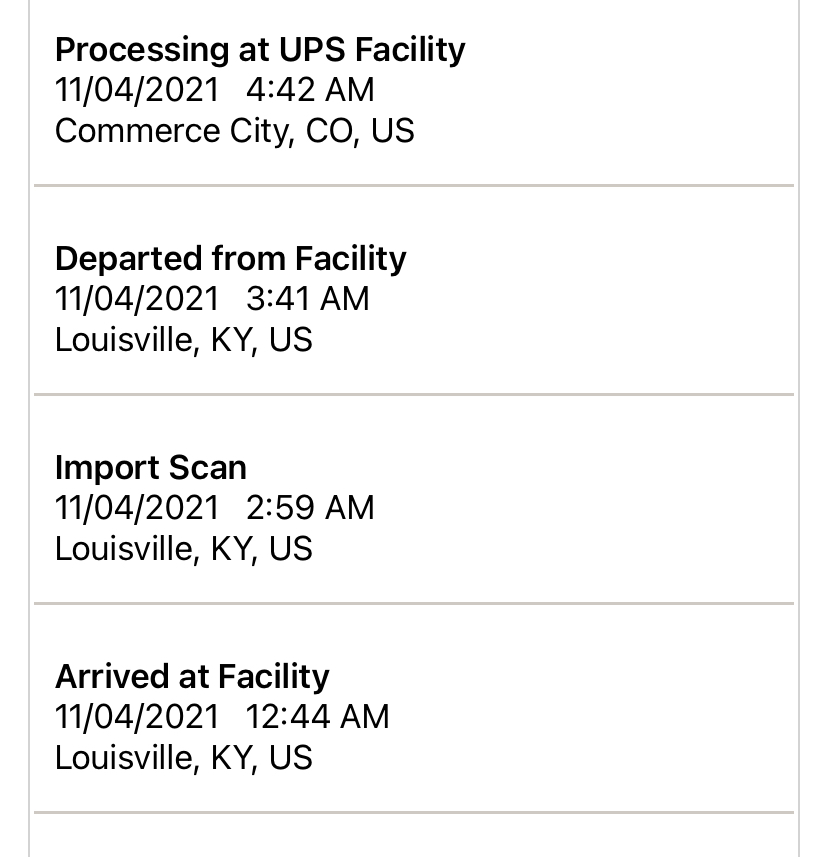This screenshot has width=828, height=857.
Task: Click the 11/04/2021 4:42 AM timestamp
Action: 215,90
